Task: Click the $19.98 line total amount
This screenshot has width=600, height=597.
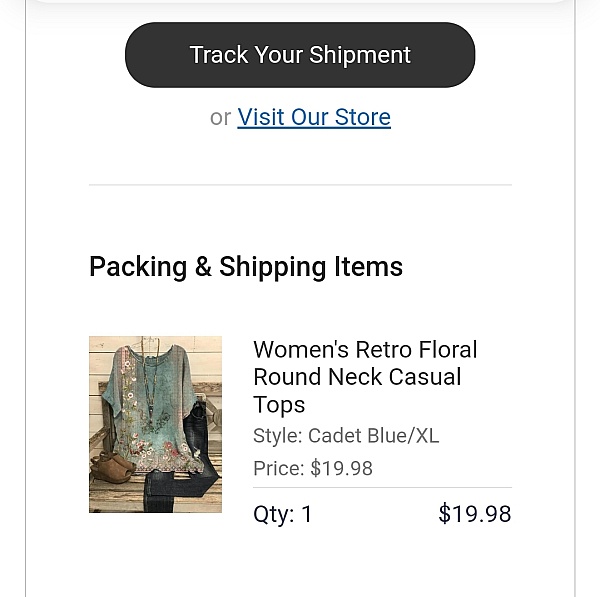Action: 474,514
